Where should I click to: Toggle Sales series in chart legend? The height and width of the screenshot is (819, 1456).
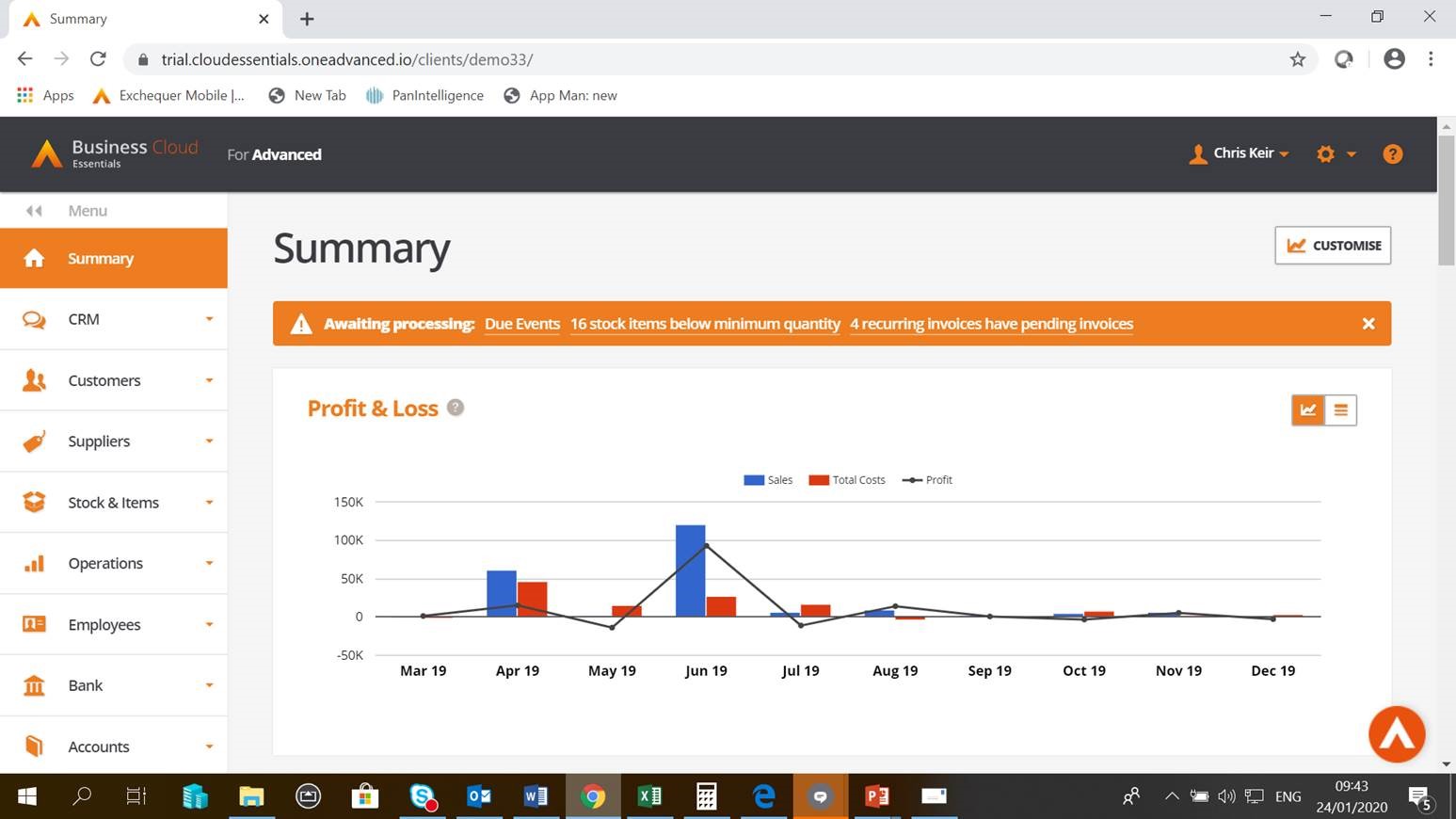[x=769, y=480]
